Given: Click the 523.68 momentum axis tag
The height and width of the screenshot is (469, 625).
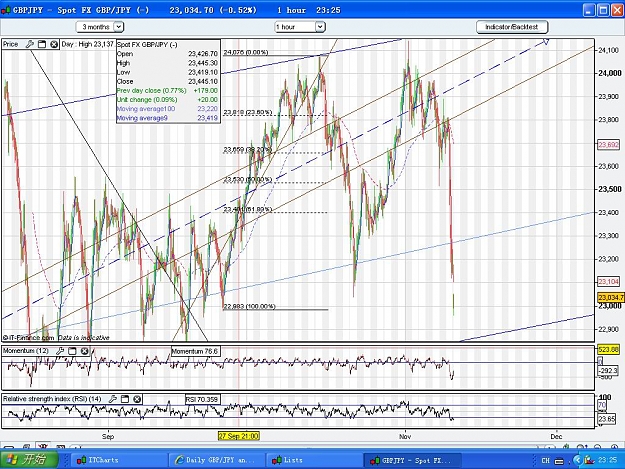Looking at the screenshot, I should (x=608, y=350).
